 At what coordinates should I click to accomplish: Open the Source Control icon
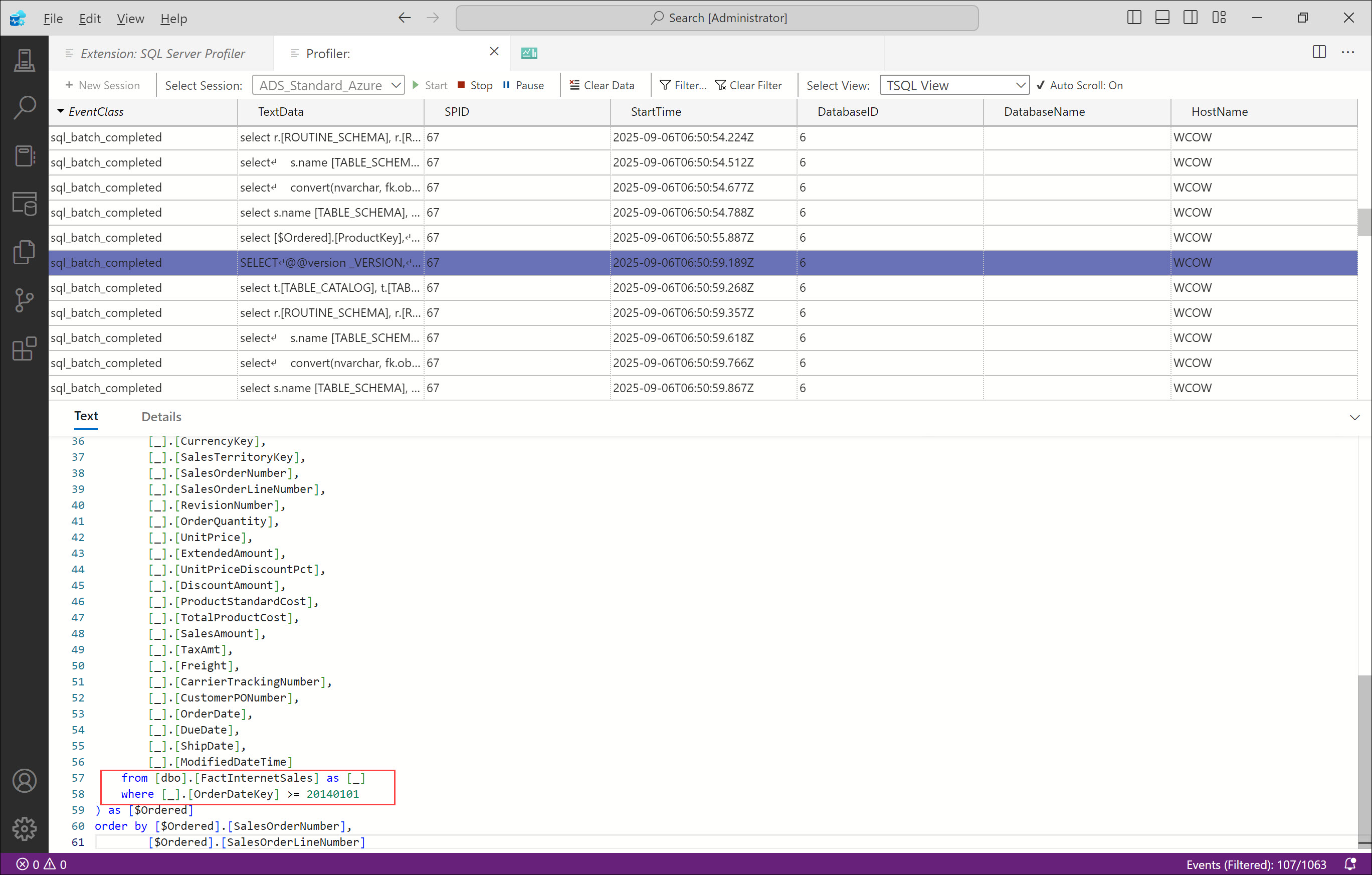point(24,300)
